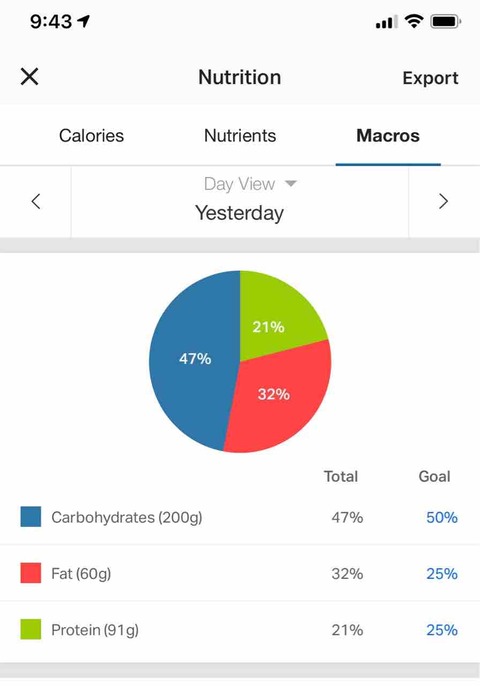Image resolution: width=480 pixels, height=686 pixels.
Task: Select the Yesterday date label
Action: pyautogui.click(x=239, y=214)
